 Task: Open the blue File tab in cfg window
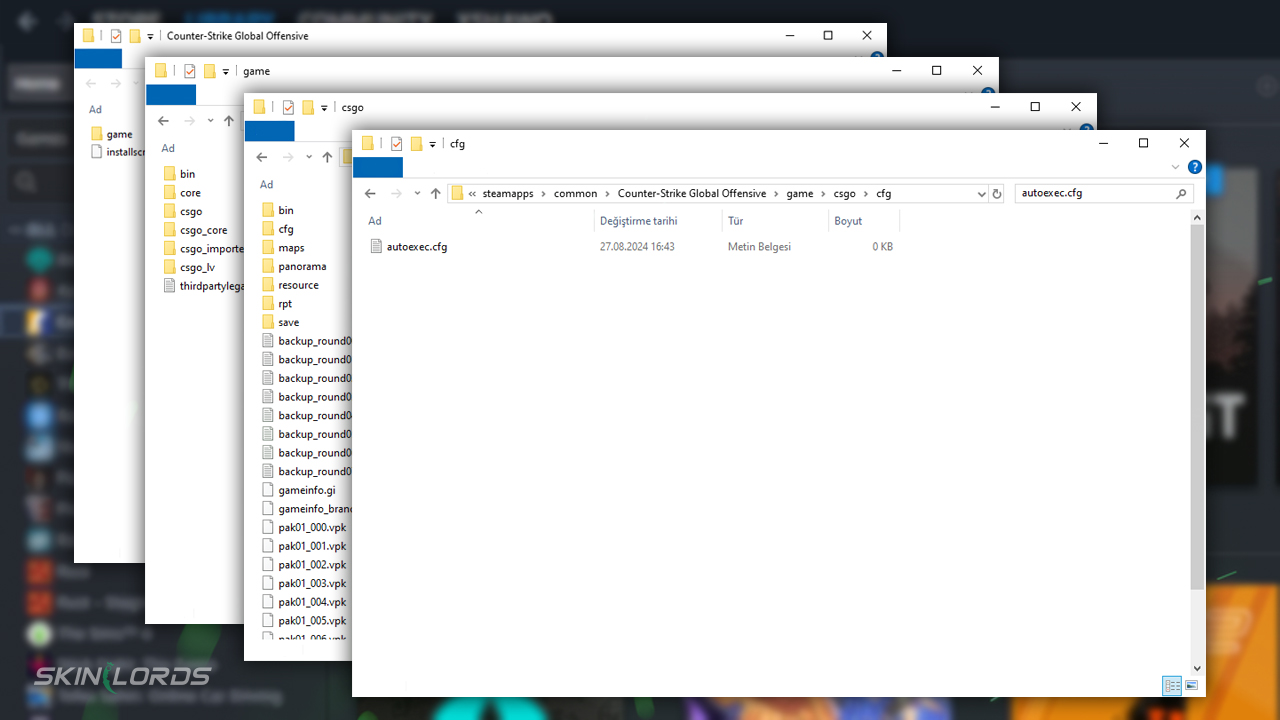[377, 167]
